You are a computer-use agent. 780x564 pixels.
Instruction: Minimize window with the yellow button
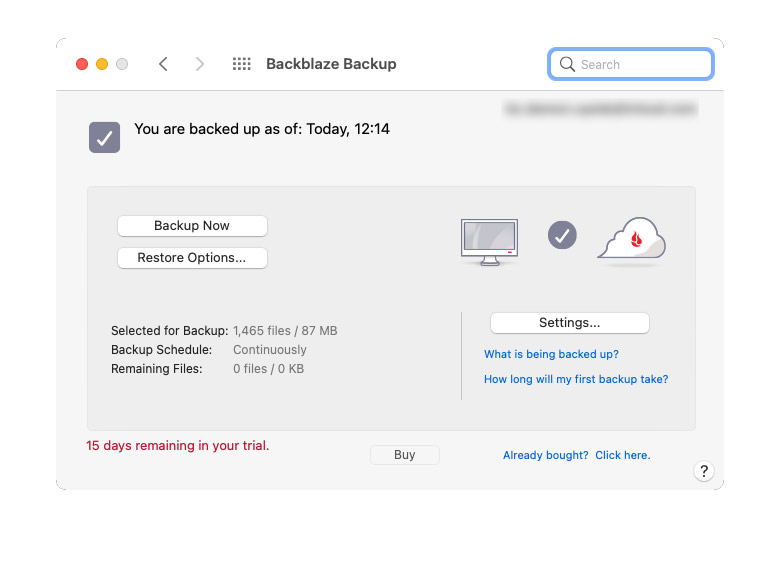pos(102,64)
